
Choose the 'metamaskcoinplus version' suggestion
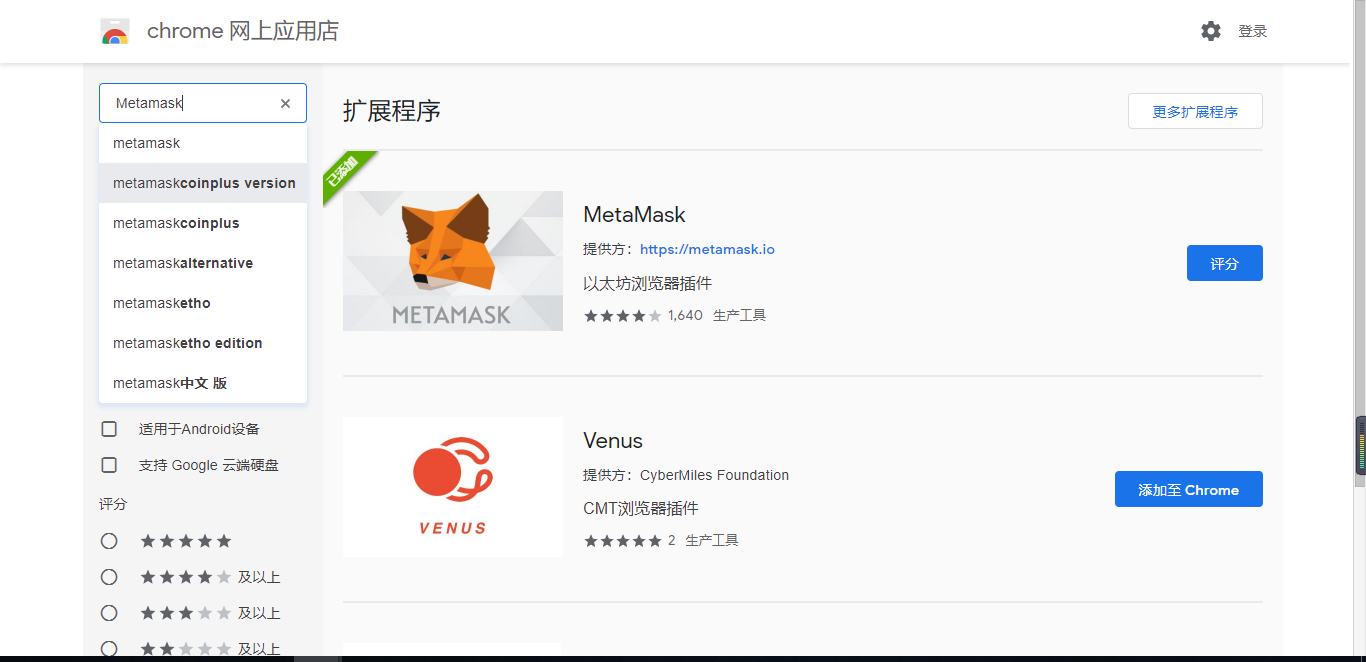tap(203, 183)
